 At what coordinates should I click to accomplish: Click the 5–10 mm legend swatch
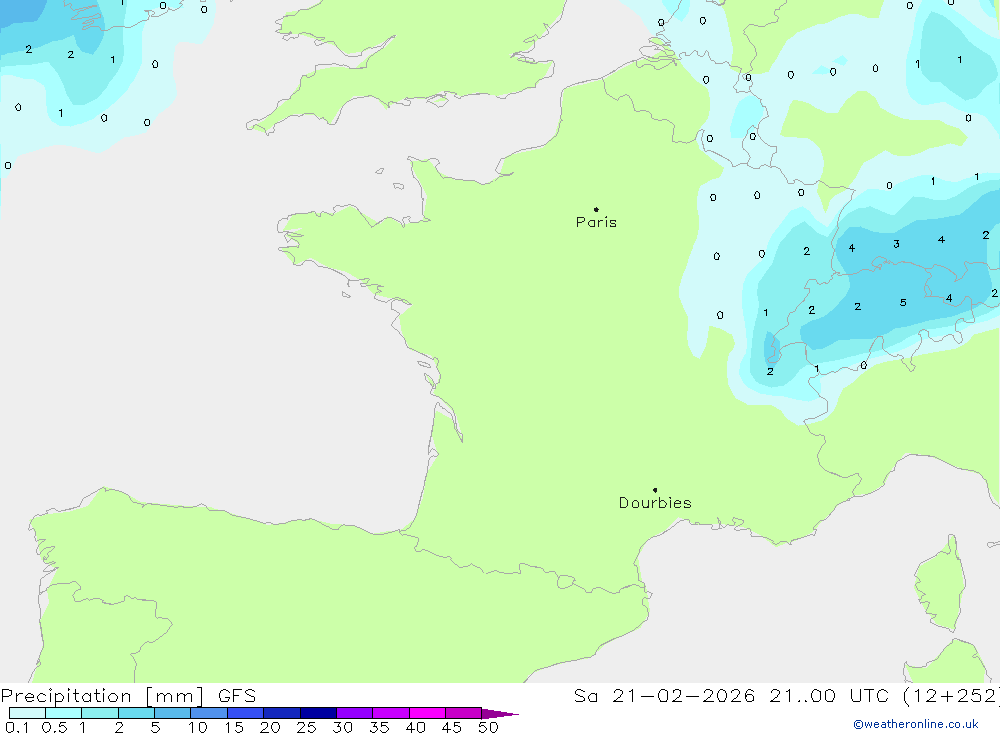click(173, 713)
